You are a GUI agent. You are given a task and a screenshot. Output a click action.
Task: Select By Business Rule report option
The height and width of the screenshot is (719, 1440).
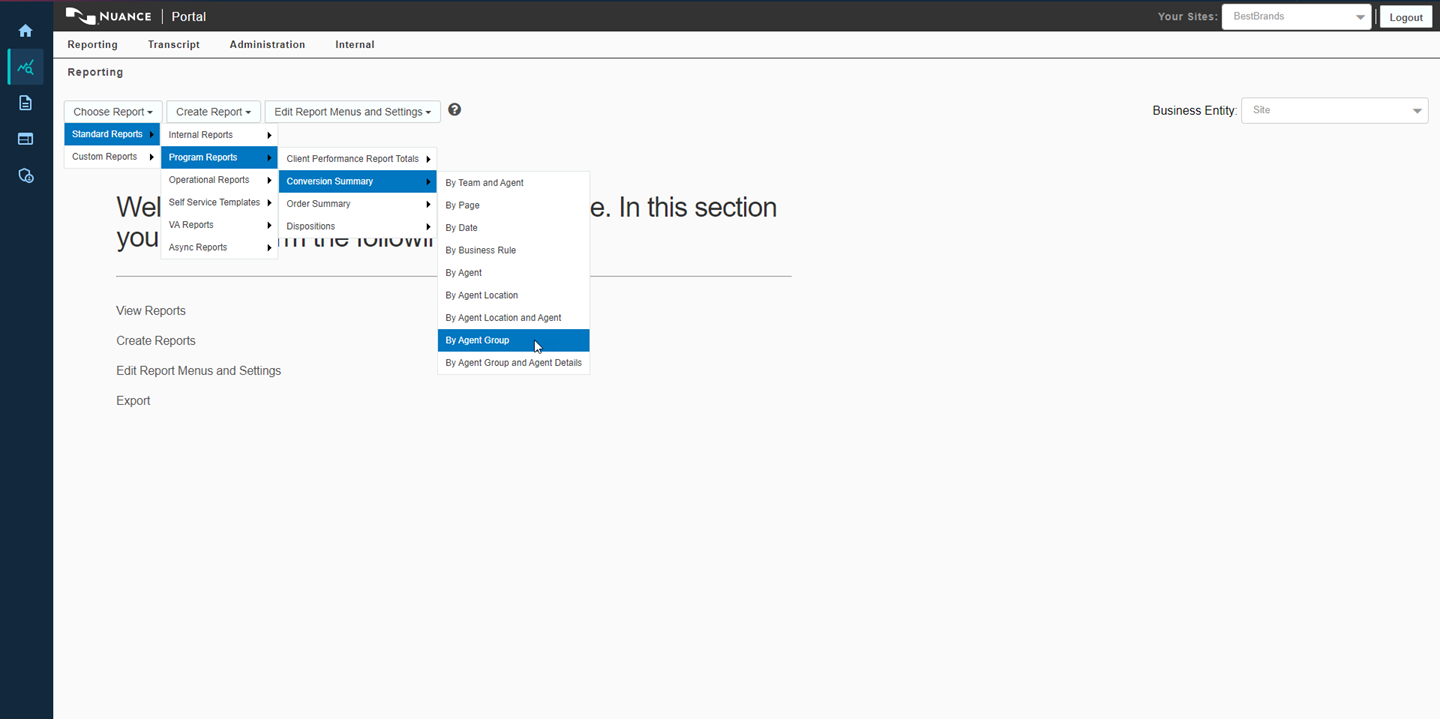[x=480, y=250]
